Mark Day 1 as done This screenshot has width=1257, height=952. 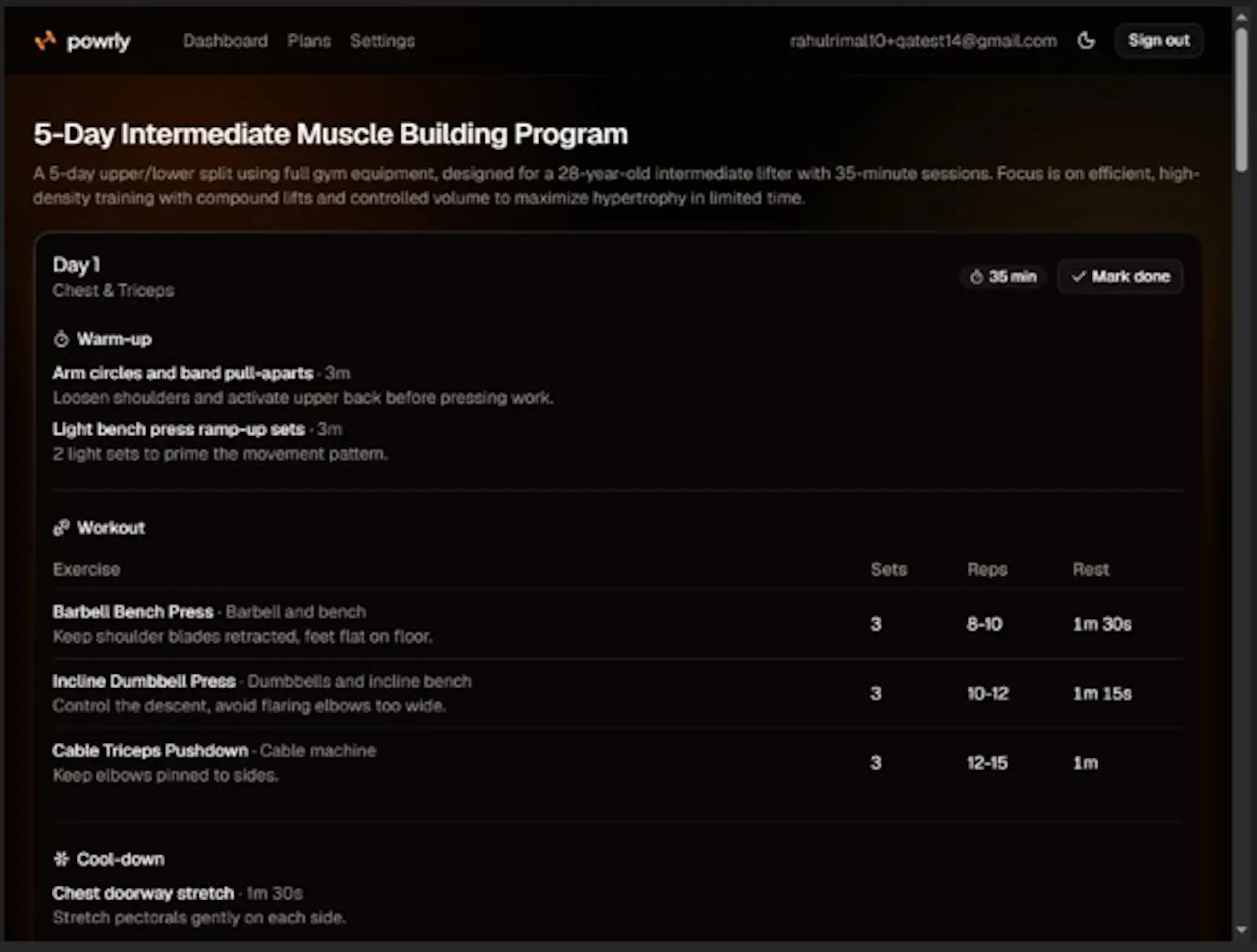[x=1120, y=276]
